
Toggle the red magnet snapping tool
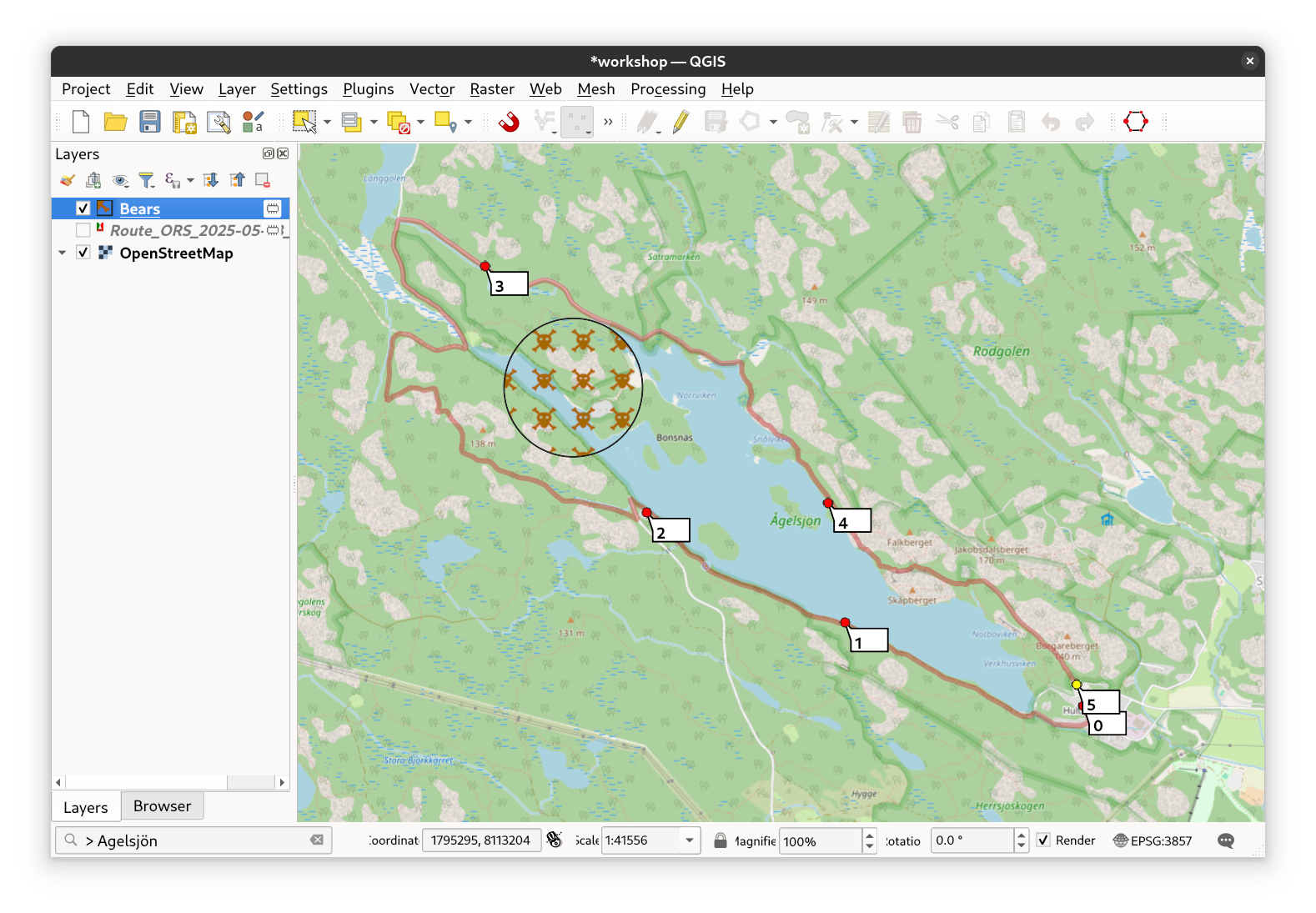(x=509, y=122)
